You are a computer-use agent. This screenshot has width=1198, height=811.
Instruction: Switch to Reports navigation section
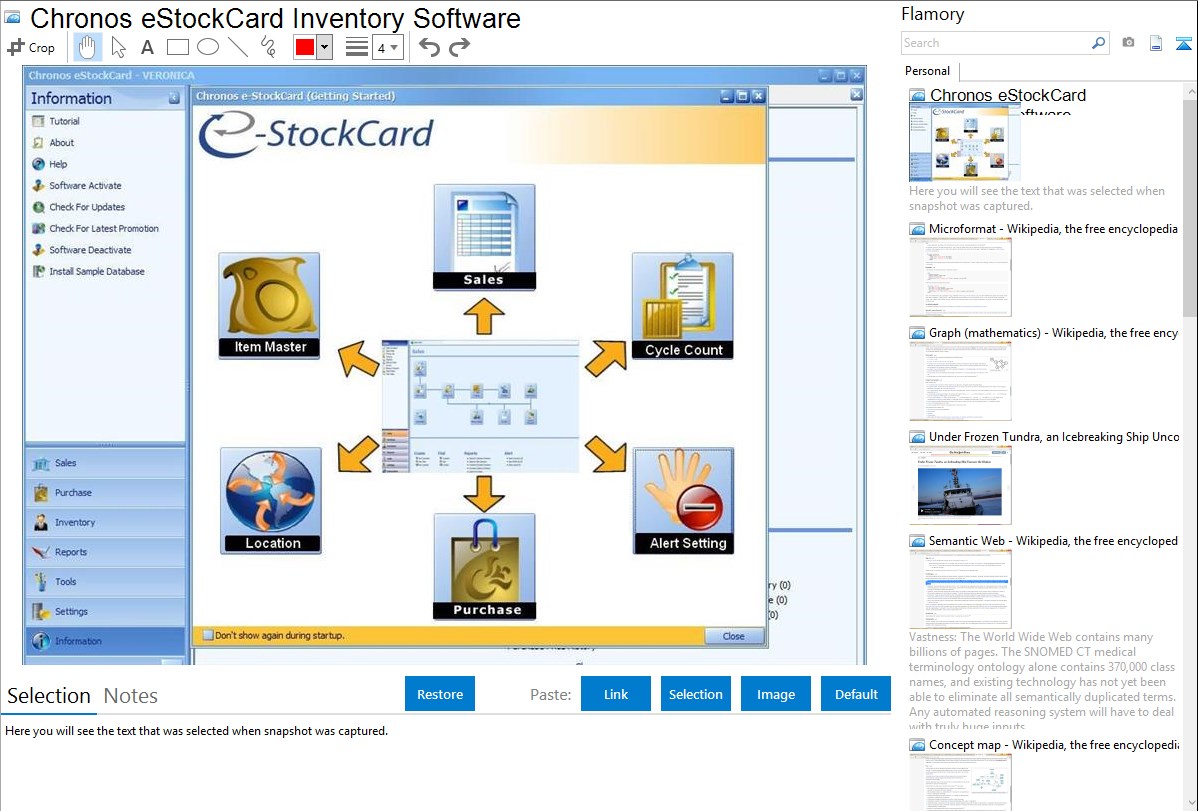105,552
